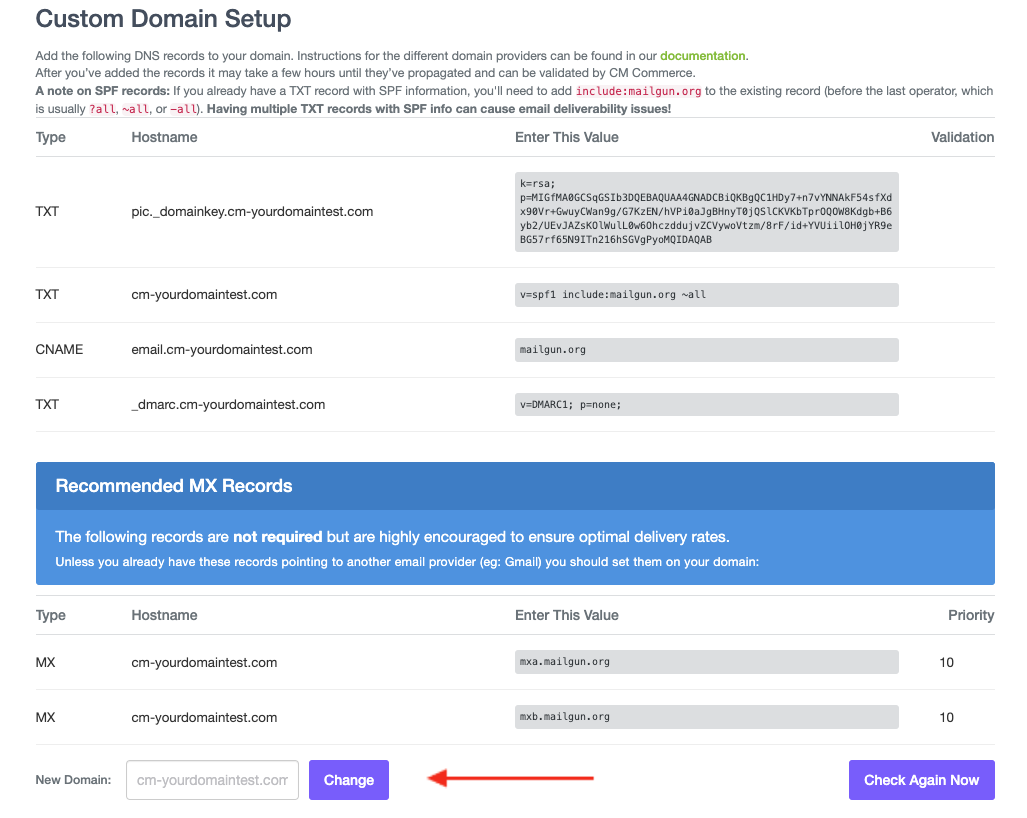The image size is (1027, 818).
Task: Click the hostname pic._domainkey.cm-yourdomaintest.com
Action: [252, 211]
